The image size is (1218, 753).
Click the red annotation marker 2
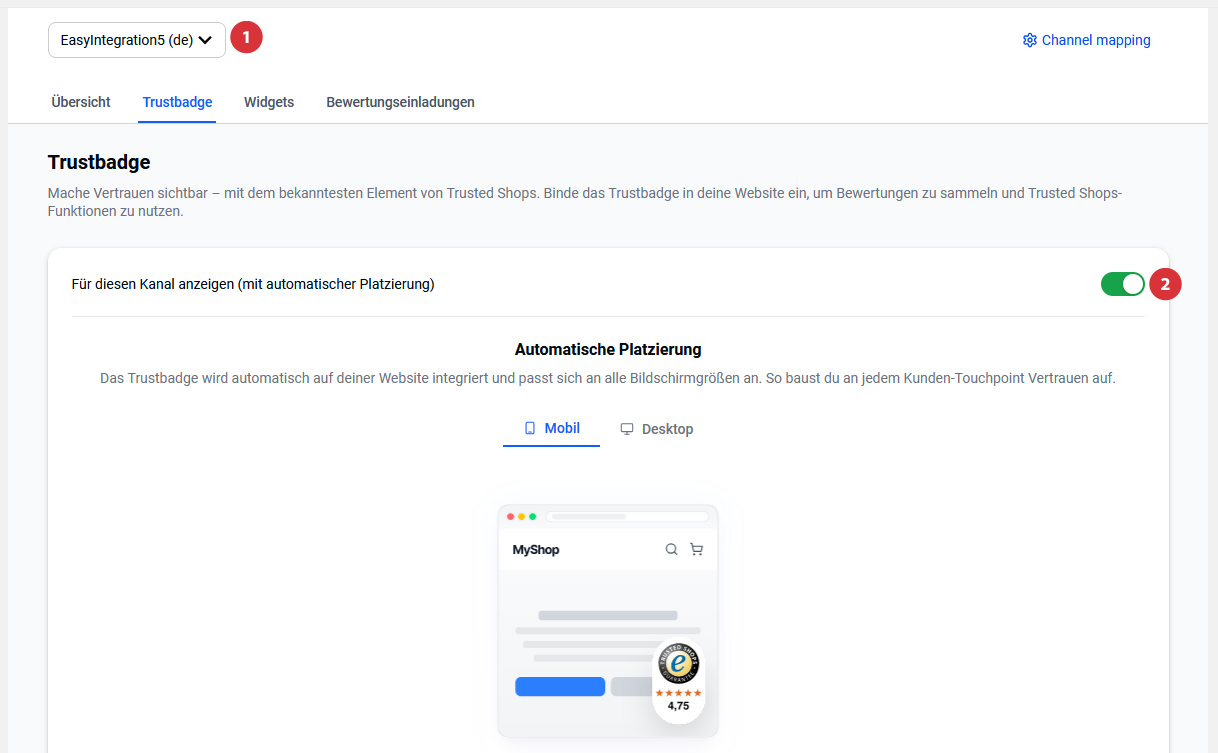(x=1165, y=284)
